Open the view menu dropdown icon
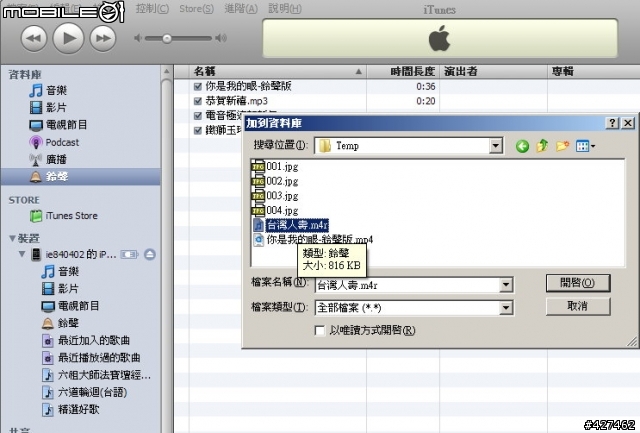This screenshot has height=433, width=640. (x=585, y=146)
